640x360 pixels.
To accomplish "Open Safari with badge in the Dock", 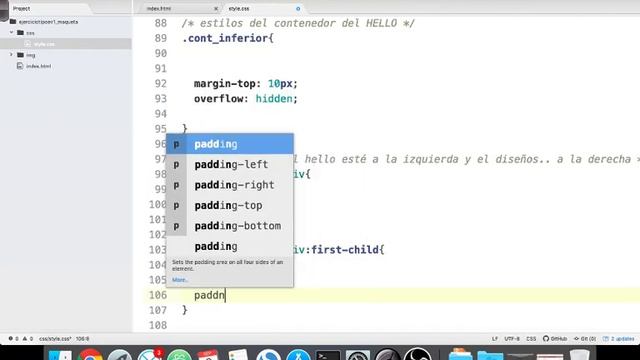I will 150,353.
